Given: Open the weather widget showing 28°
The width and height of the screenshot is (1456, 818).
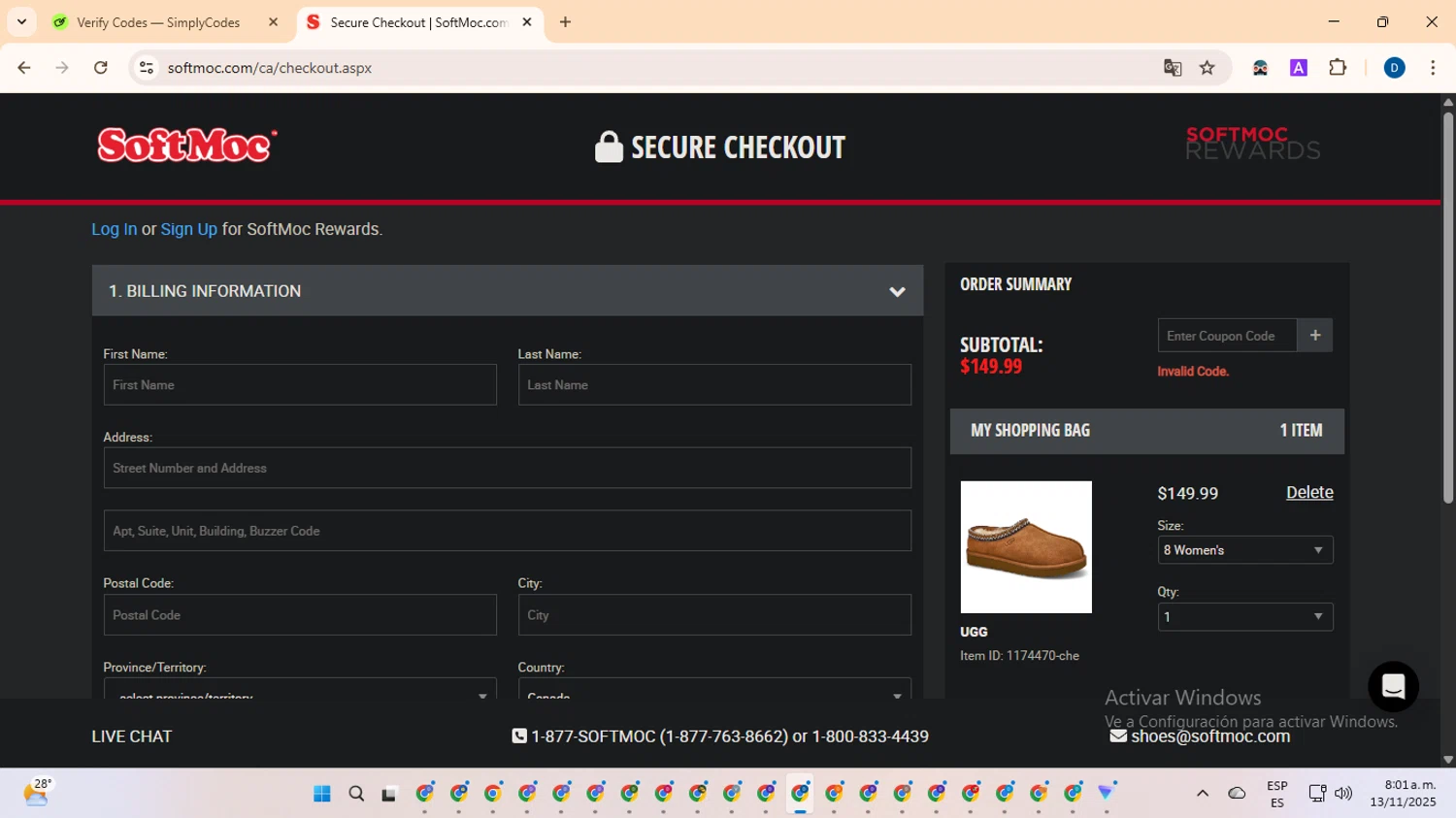Looking at the screenshot, I should tap(37, 793).
